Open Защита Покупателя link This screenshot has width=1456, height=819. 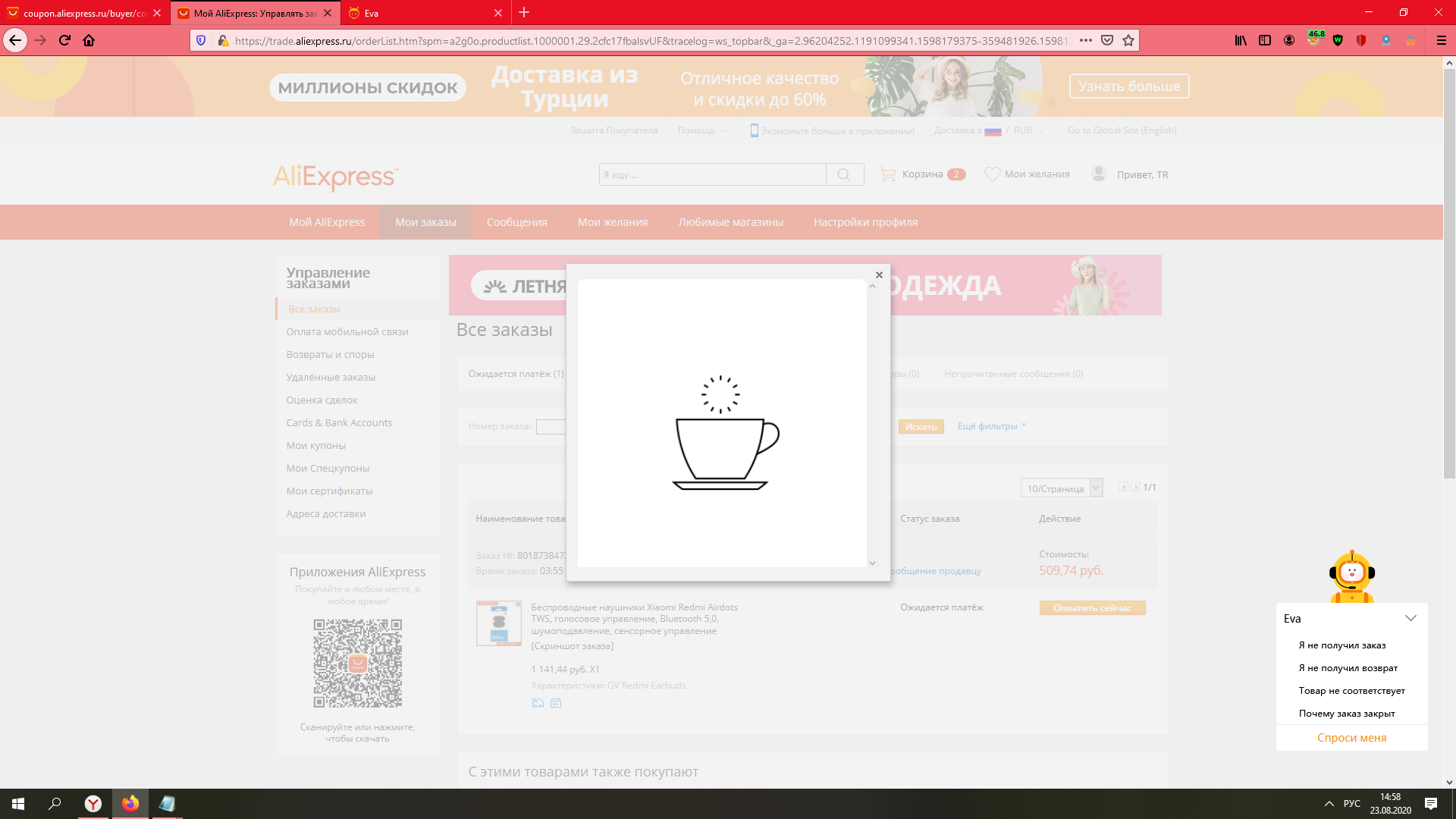[614, 130]
